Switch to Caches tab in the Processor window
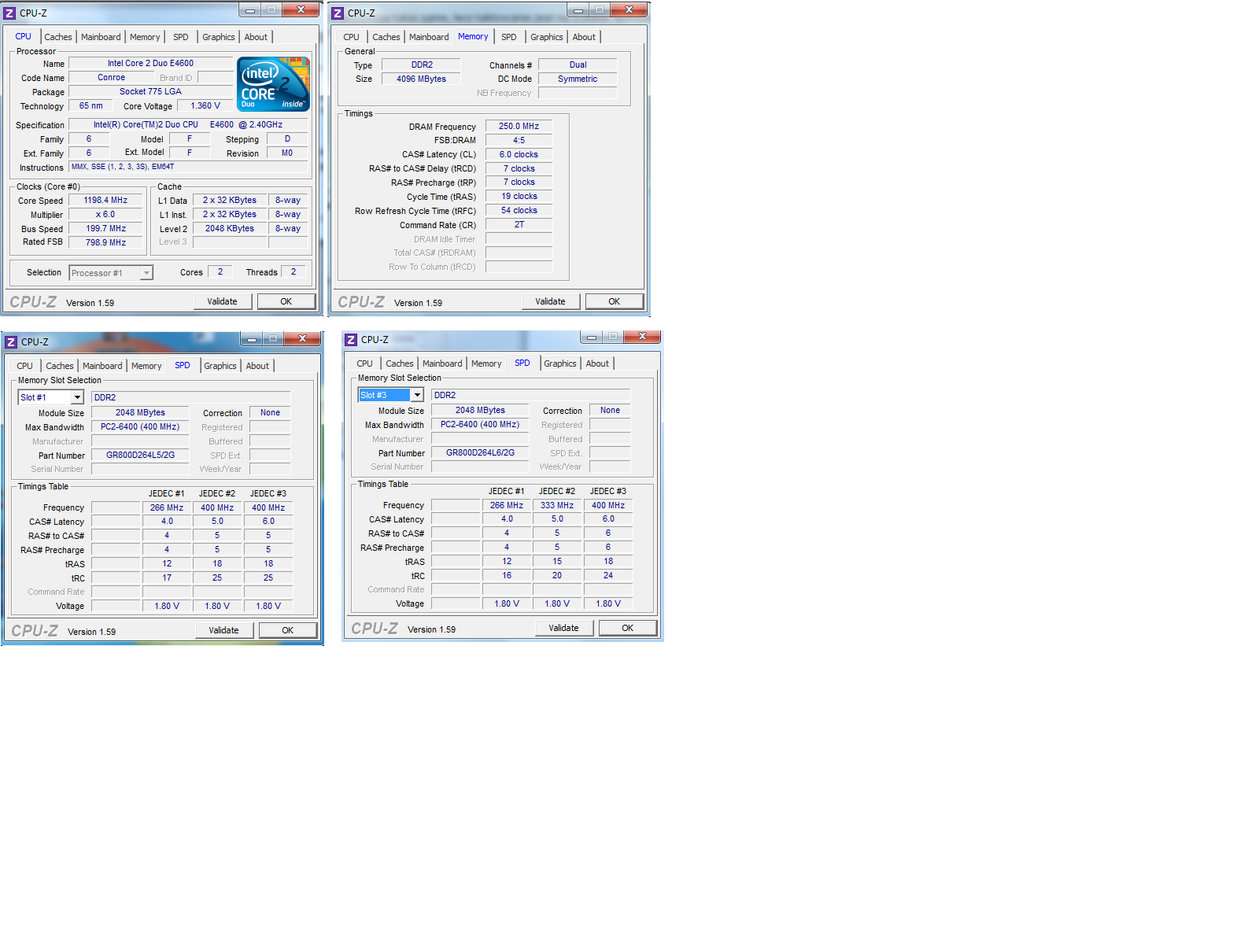Viewport: 1259px width, 952px height. tap(58, 37)
